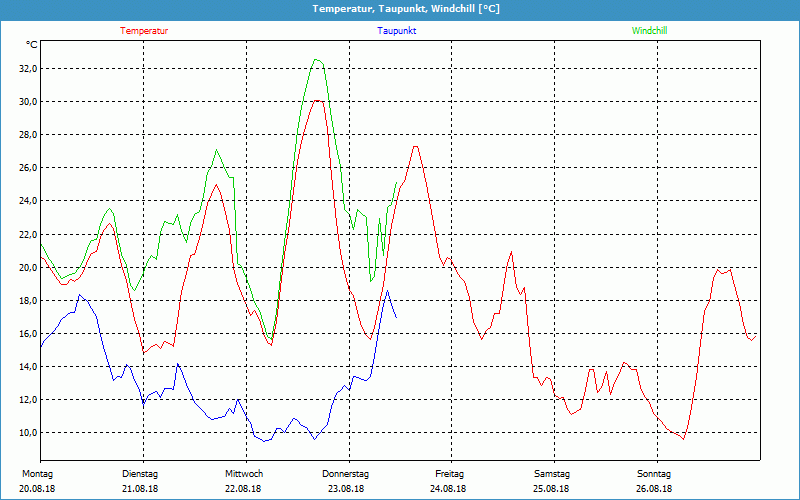Click the date 20.08.18

(37, 489)
